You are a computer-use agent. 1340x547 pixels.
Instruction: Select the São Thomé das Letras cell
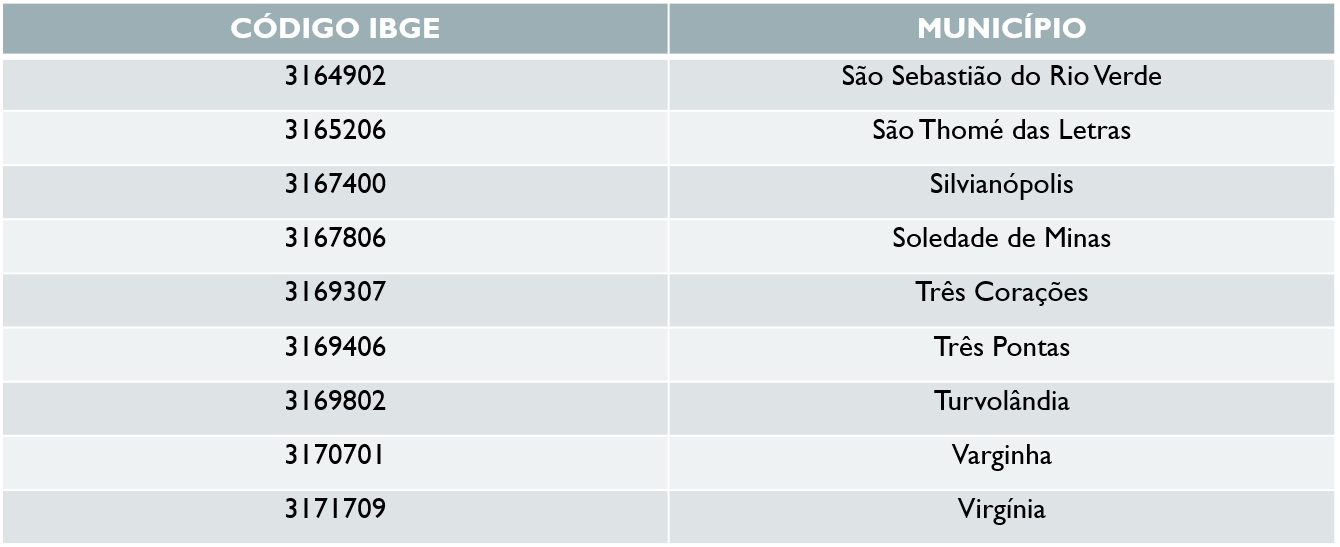click(x=1001, y=138)
